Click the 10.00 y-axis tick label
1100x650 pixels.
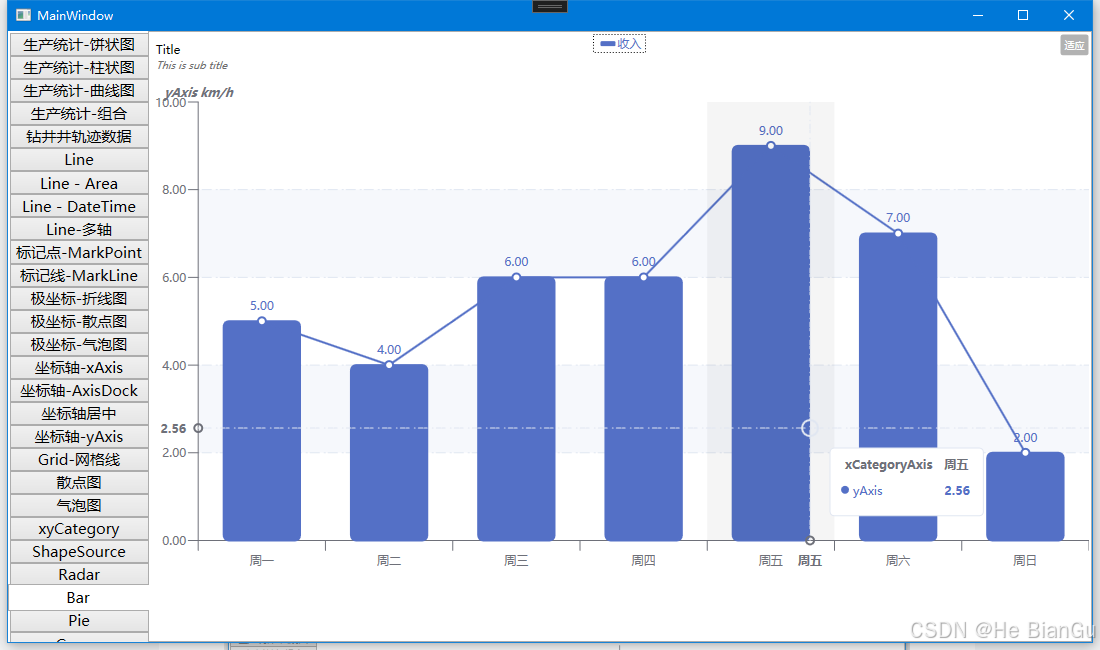click(x=170, y=103)
